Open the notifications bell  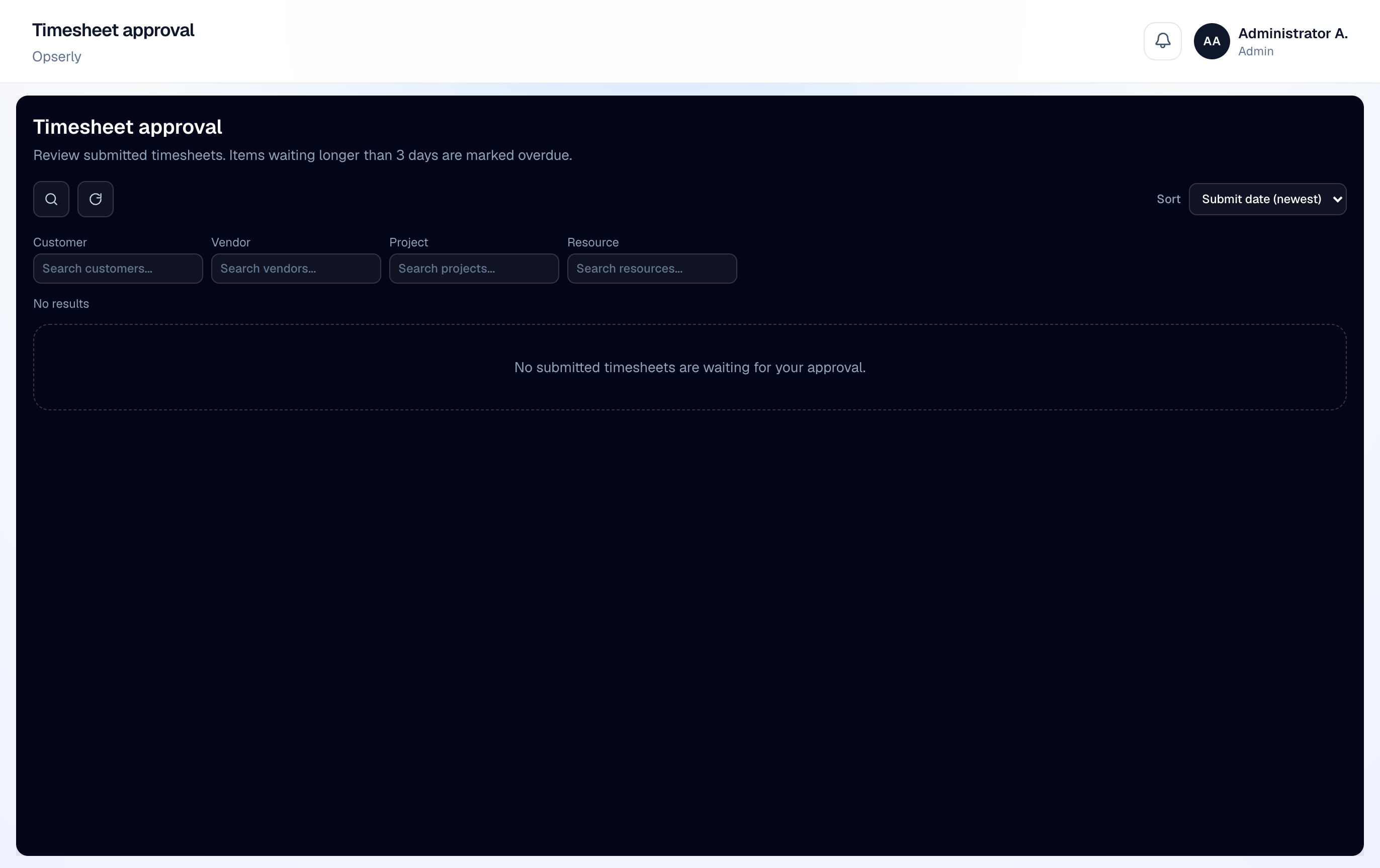tap(1162, 41)
